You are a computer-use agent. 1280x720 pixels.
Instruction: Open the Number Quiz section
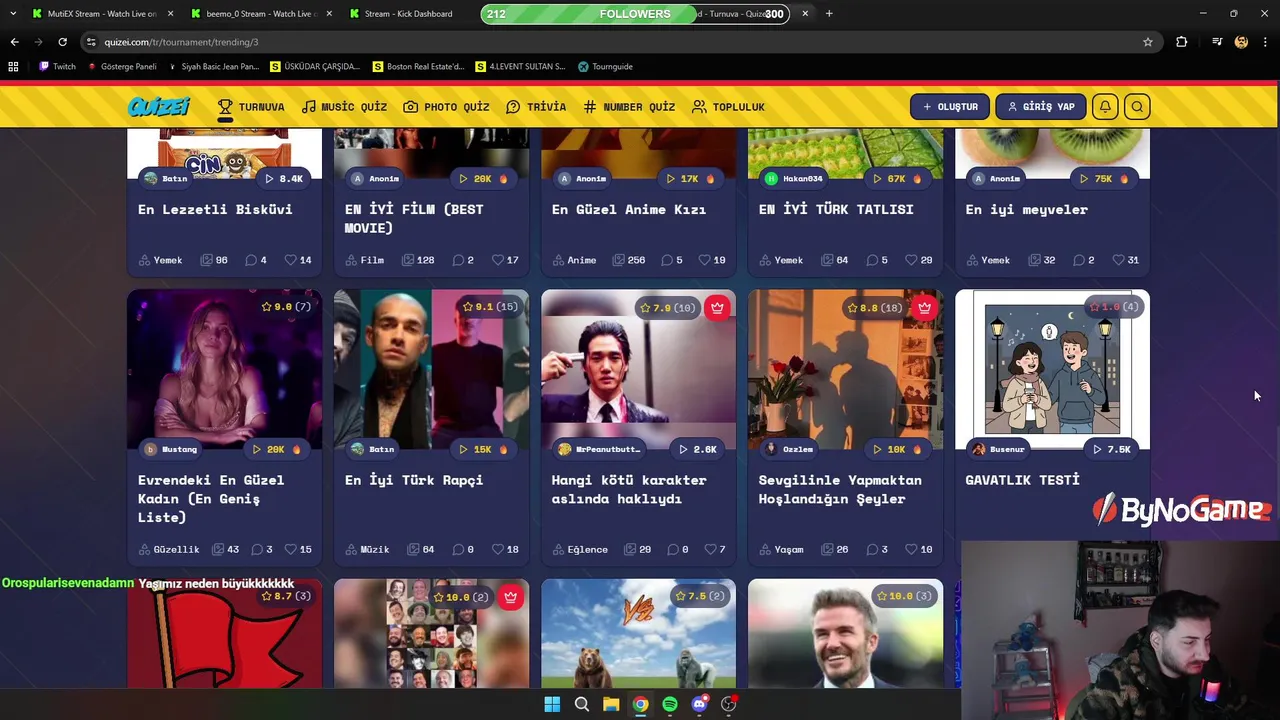click(629, 107)
